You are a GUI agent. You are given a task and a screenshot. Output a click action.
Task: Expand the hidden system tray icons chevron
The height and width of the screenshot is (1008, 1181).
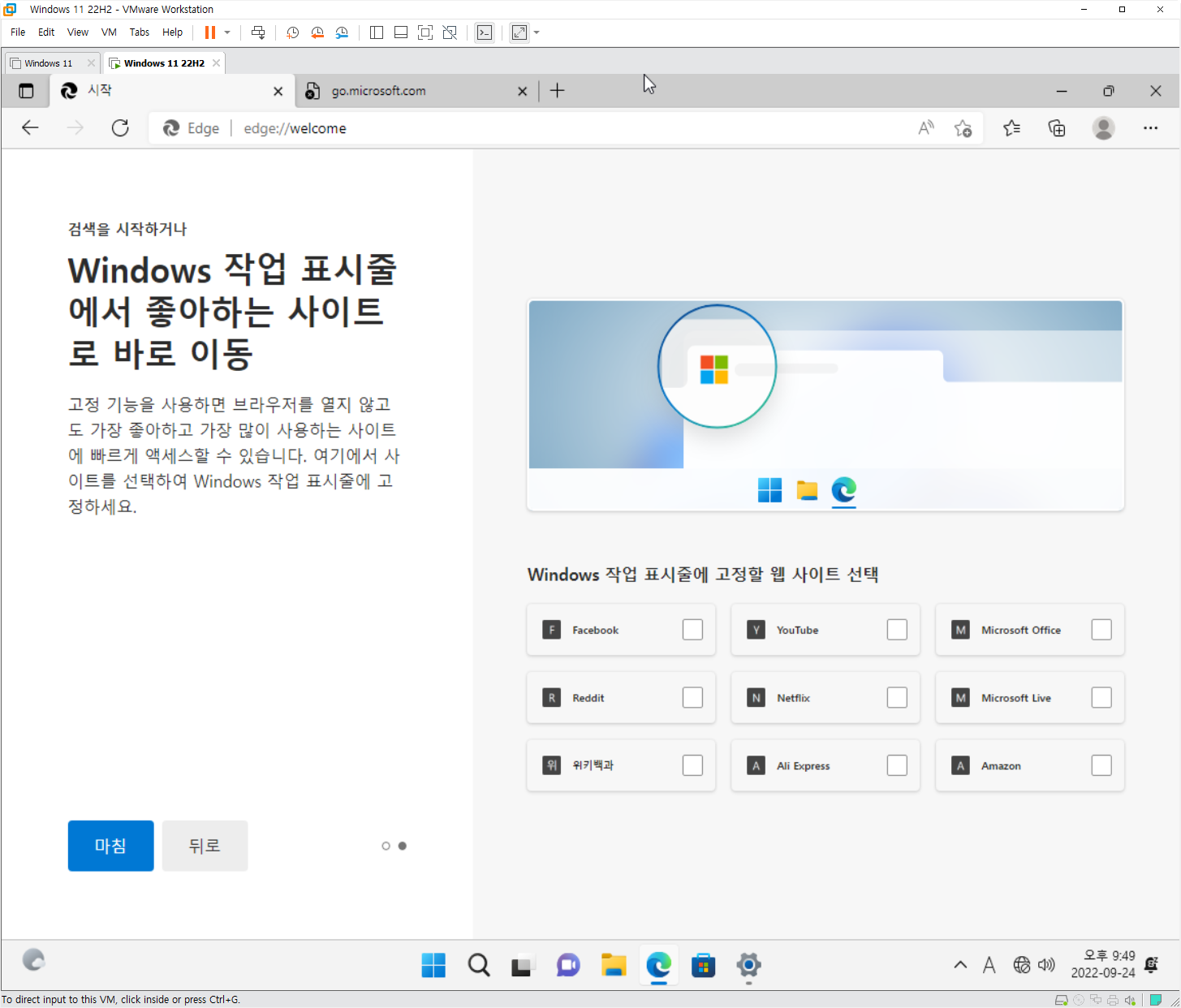point(960,965)
